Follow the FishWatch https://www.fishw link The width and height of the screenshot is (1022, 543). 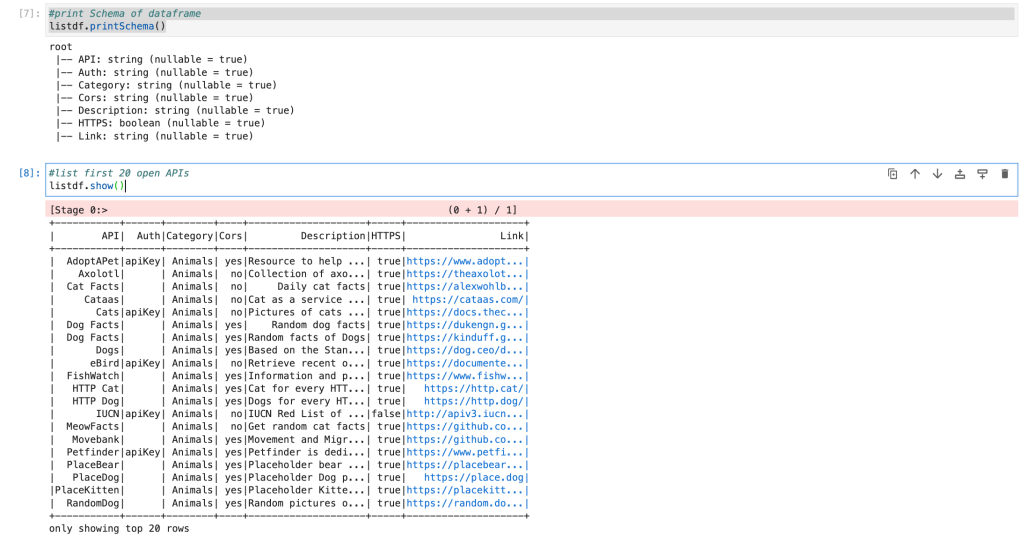coord(464,375)
